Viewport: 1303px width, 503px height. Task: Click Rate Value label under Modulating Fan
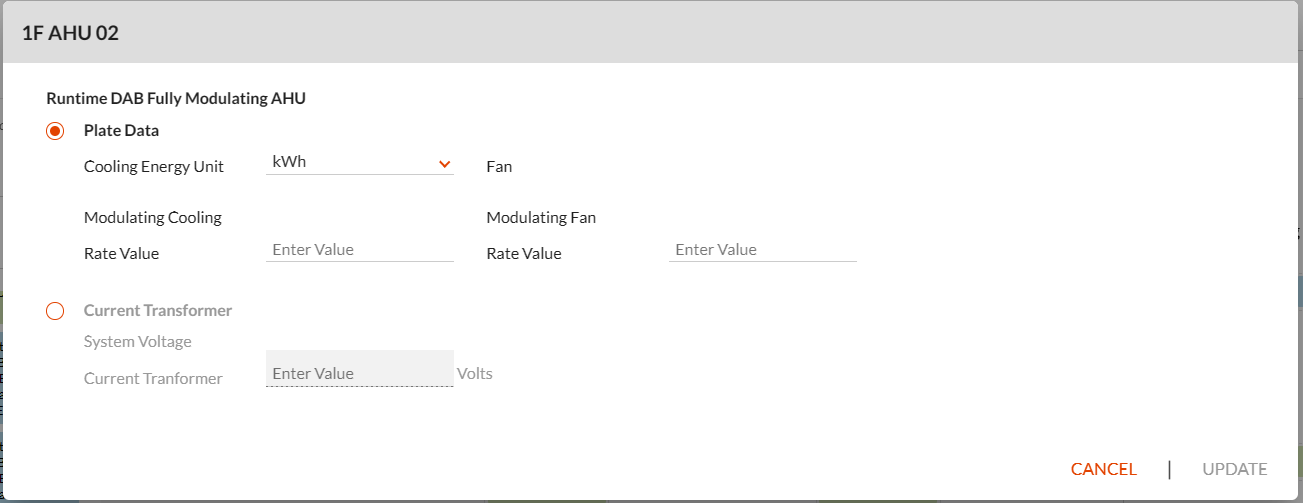point(524,253)
